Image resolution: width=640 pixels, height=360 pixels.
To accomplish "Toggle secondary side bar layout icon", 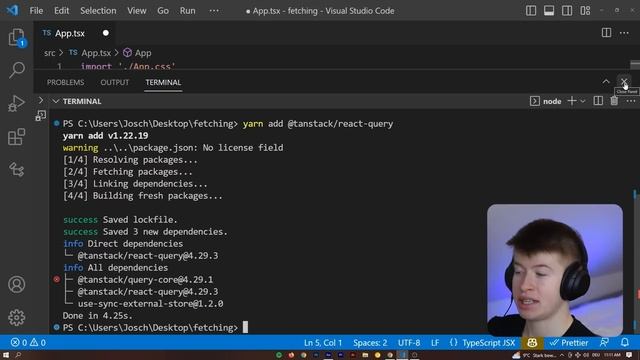I will point(567,11).
